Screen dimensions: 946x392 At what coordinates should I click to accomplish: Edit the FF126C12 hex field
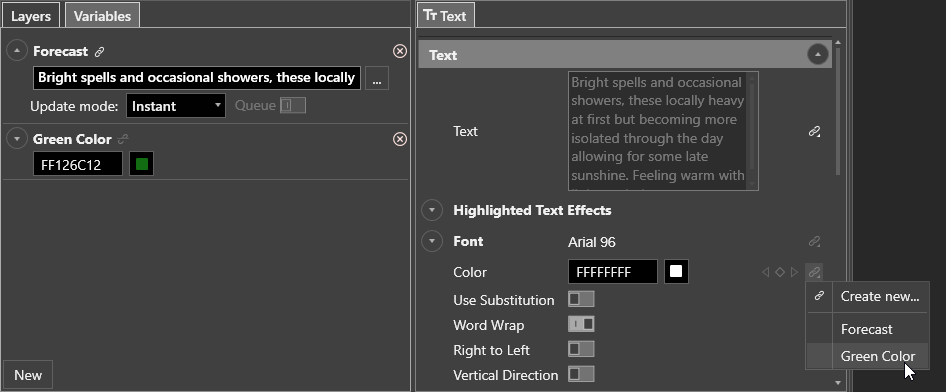point(78,164)
